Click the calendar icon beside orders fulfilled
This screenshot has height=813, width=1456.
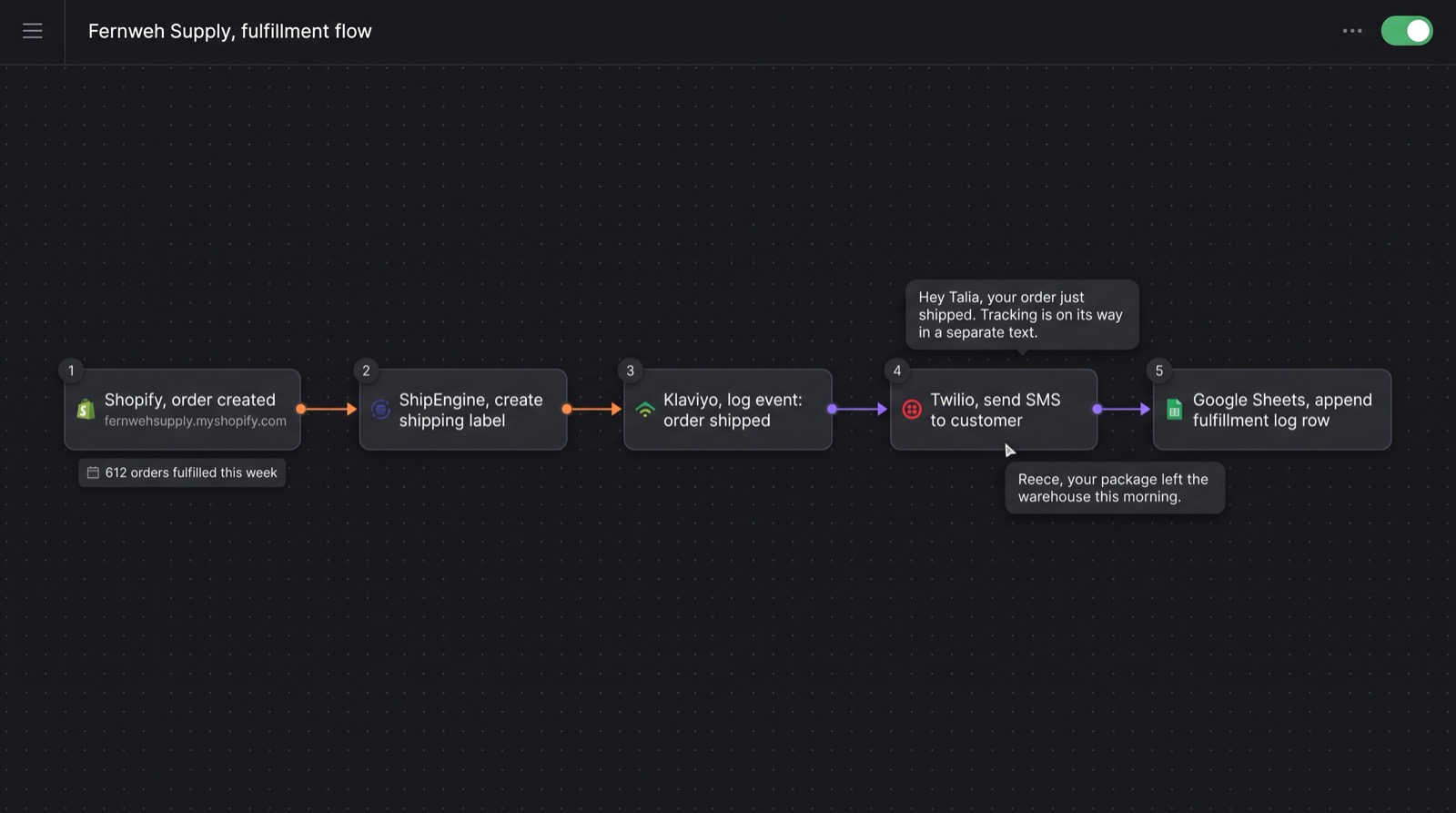tap(93, 473)
